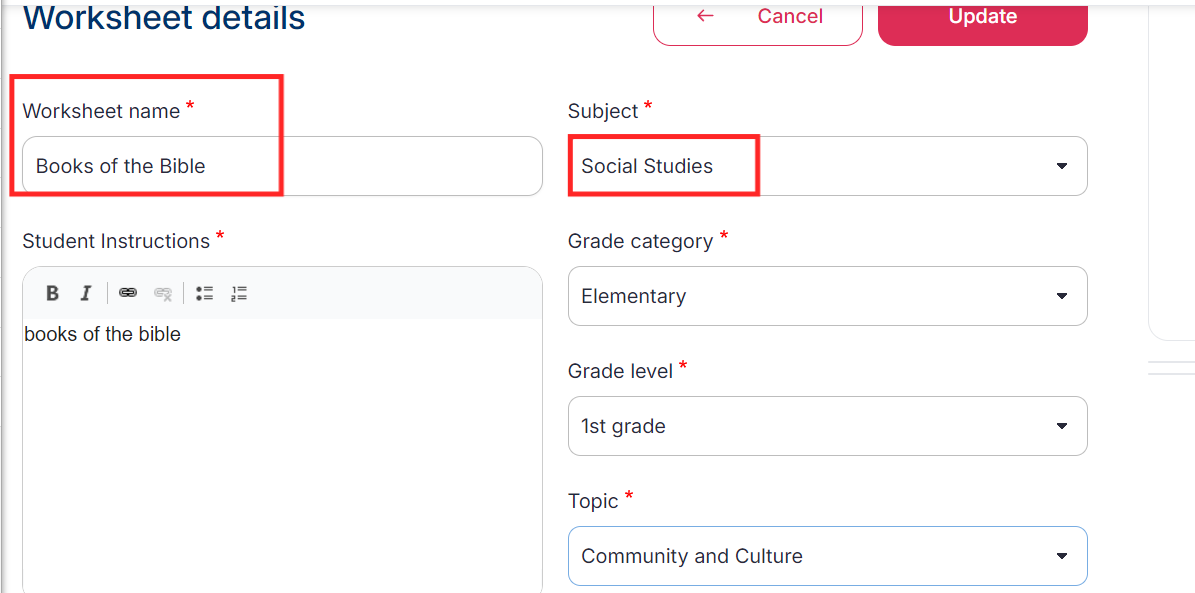This screenshot has height=593, width=1195.
Task: Click the Worksheet name label
Action: click(101, 111)
